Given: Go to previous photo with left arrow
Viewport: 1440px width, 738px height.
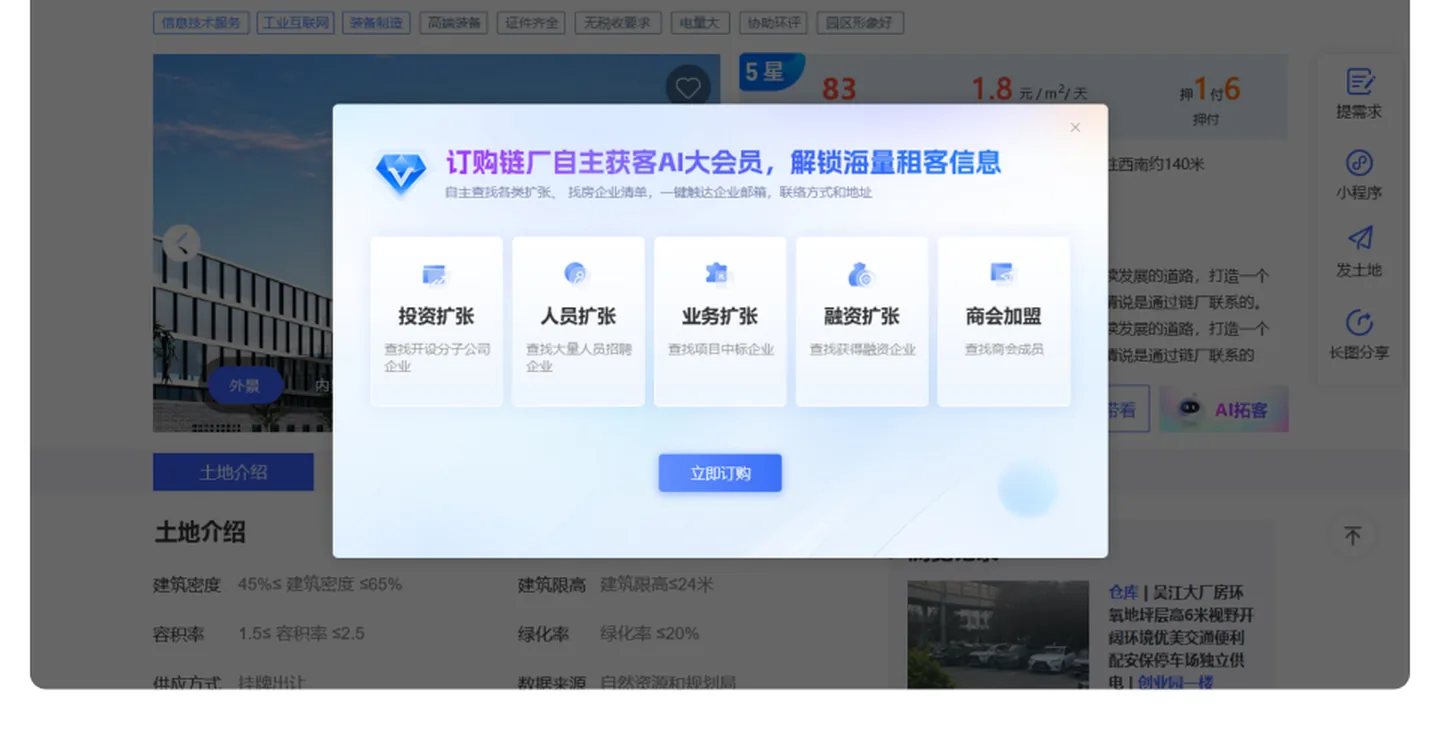Looking at the screenshot, I should point(182,243).
